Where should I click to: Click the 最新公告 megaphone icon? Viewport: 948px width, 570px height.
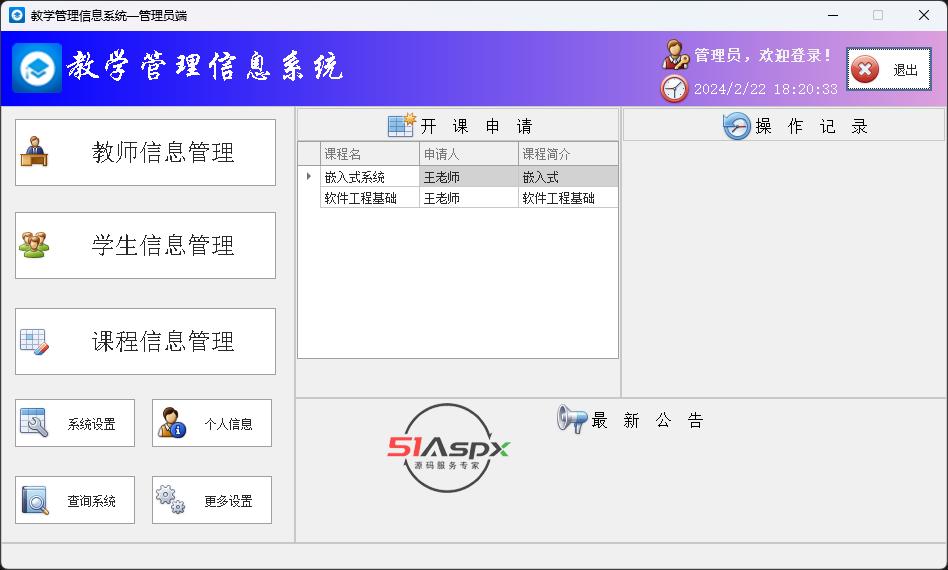572,418
